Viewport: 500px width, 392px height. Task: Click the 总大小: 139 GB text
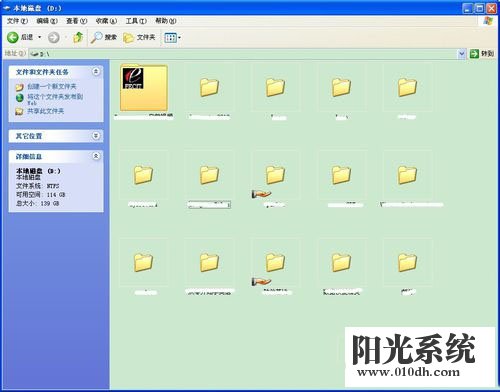[37, 203]
